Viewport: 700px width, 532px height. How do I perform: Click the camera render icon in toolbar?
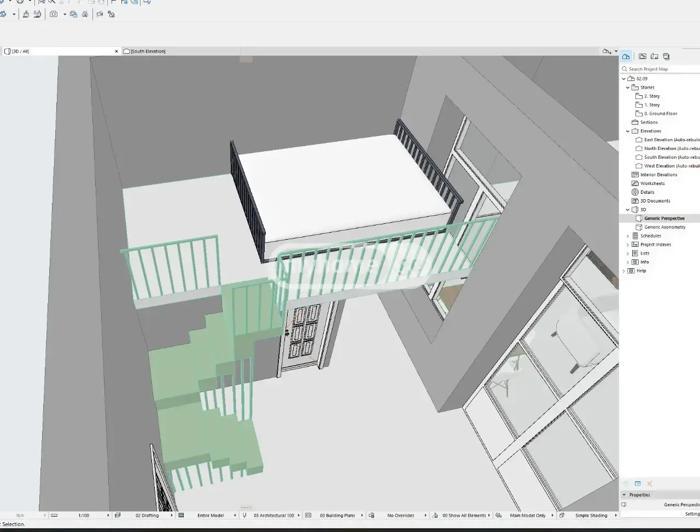pyautogui.click(x=54, y=14)
